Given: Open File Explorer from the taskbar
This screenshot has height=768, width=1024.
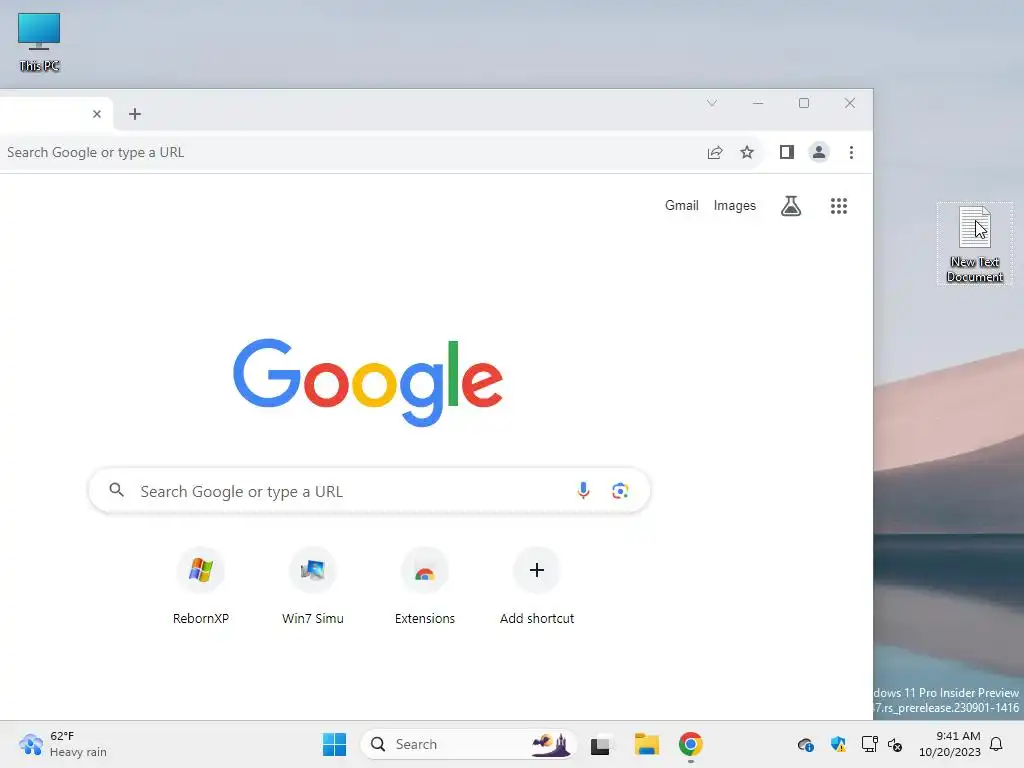Looking at the screenshot, I should pyautogui.click(x=647, y=744).
